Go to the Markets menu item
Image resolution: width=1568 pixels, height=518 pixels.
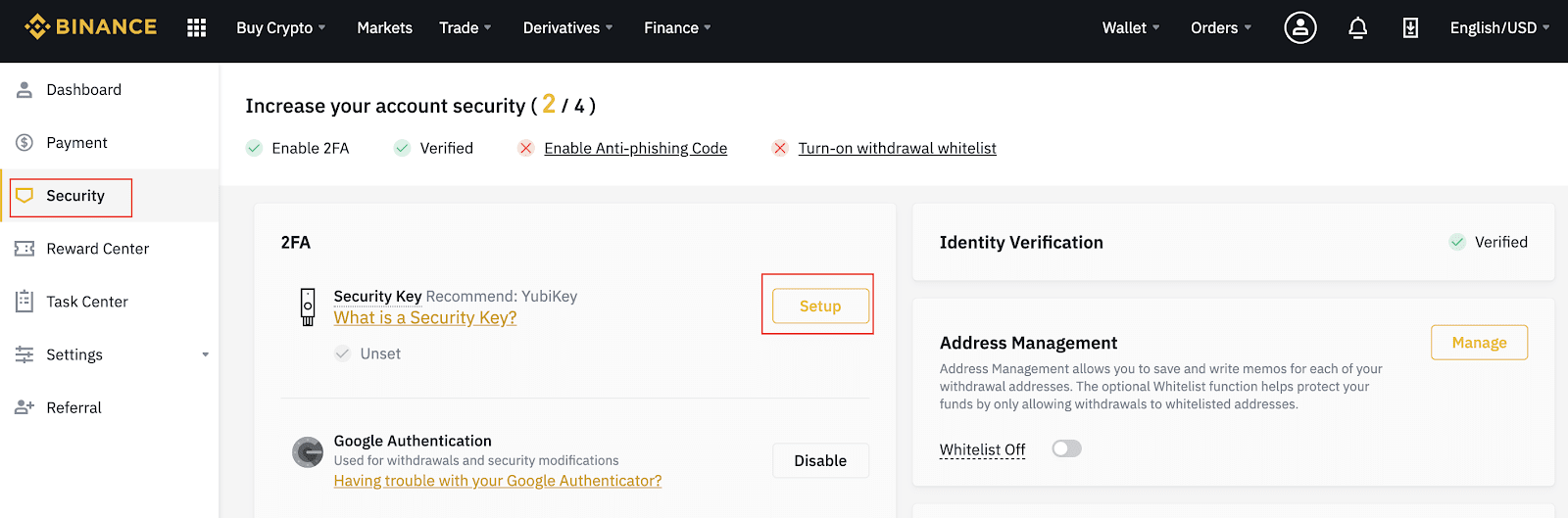tap(384, 27)
